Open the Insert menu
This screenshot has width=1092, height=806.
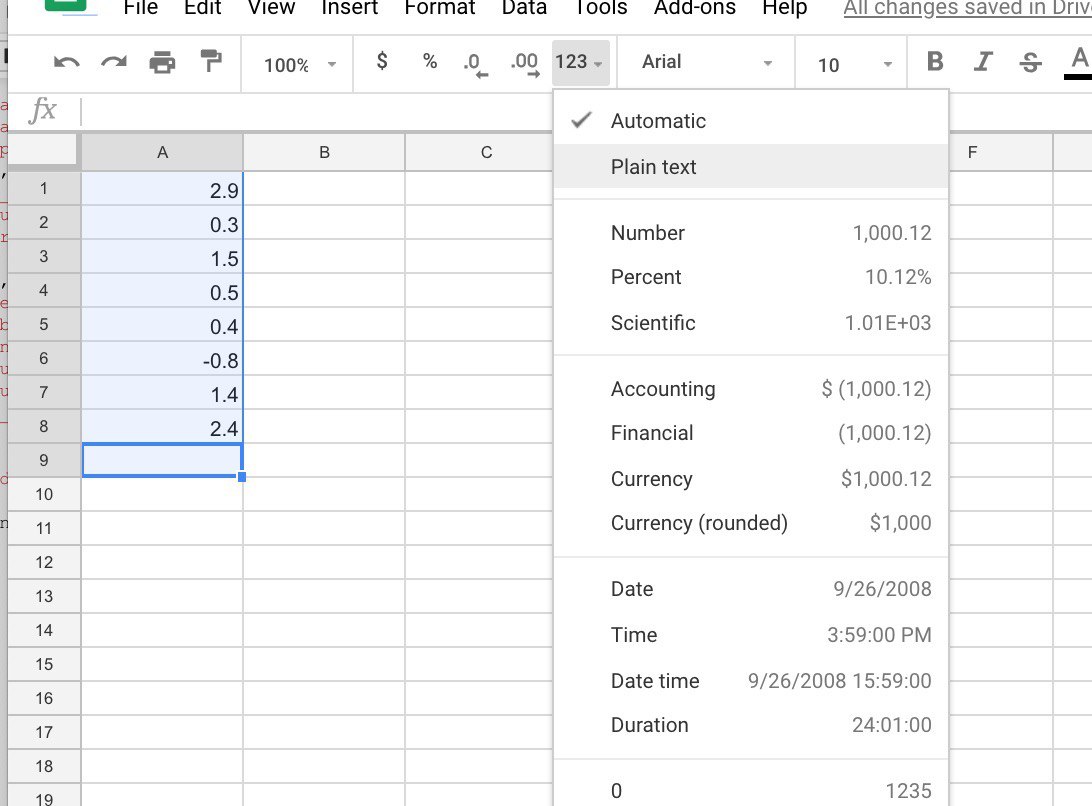click(x=349, y=8)
